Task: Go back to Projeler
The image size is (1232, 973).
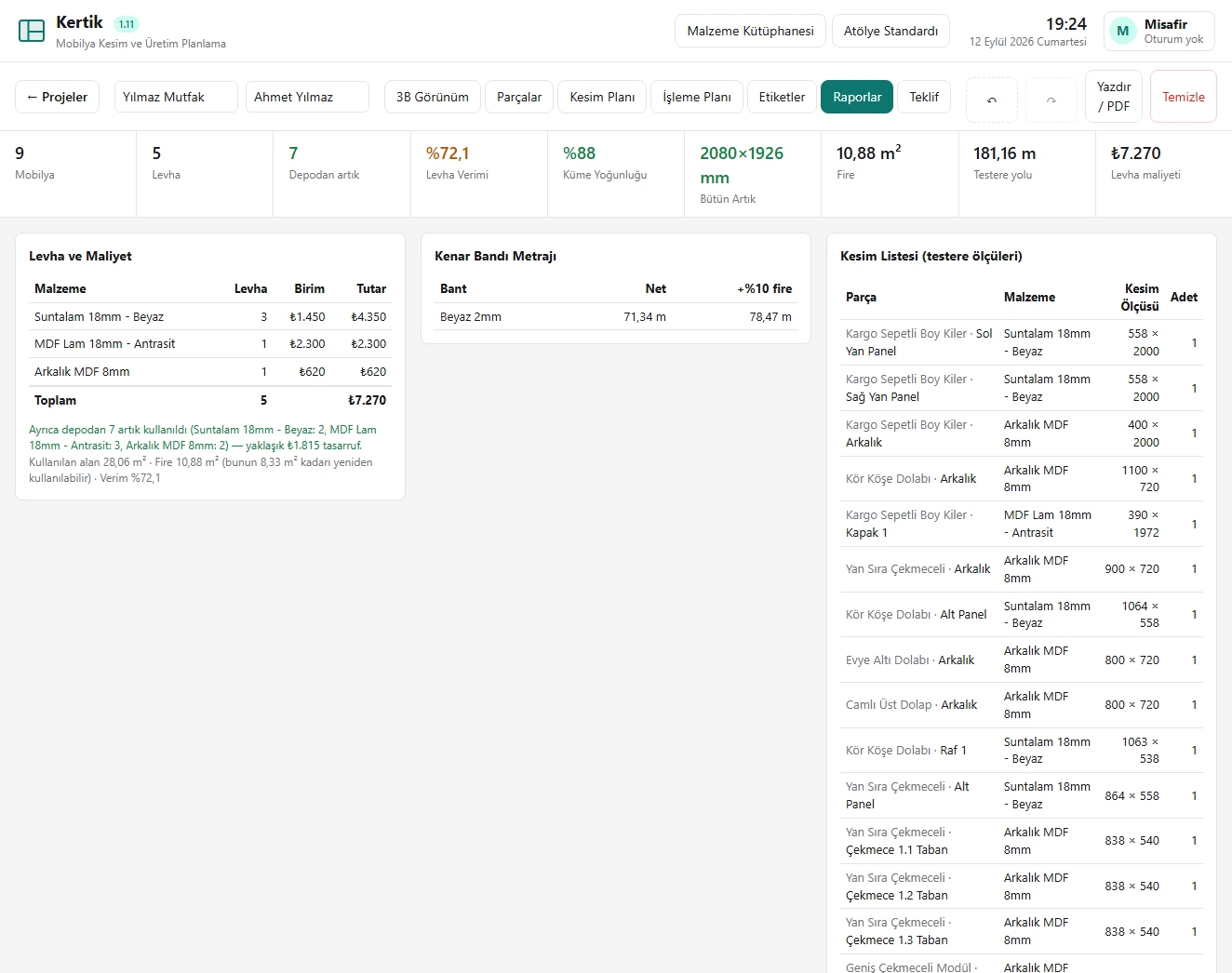Action: click(57, 97)
